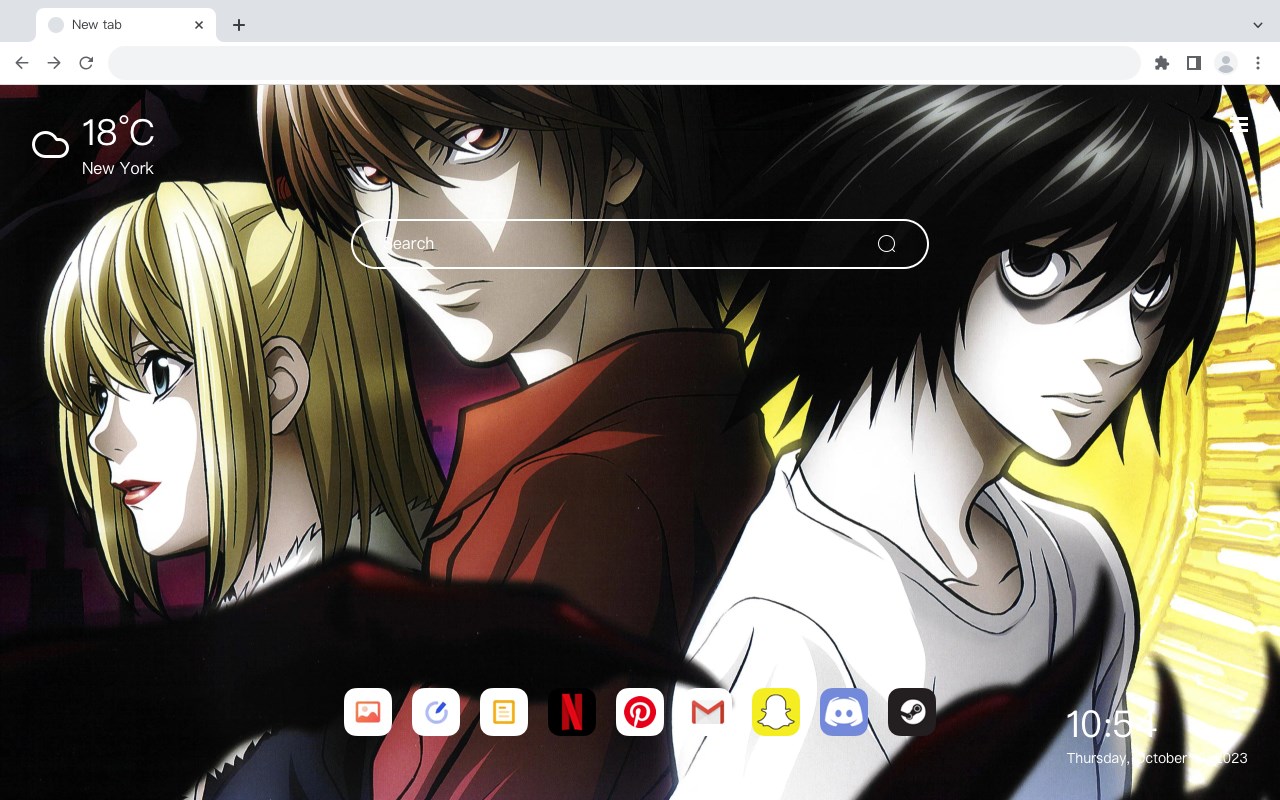The image size is (1280, 800).
Task: Open a new tab with plus button
Action: point(238,25)
